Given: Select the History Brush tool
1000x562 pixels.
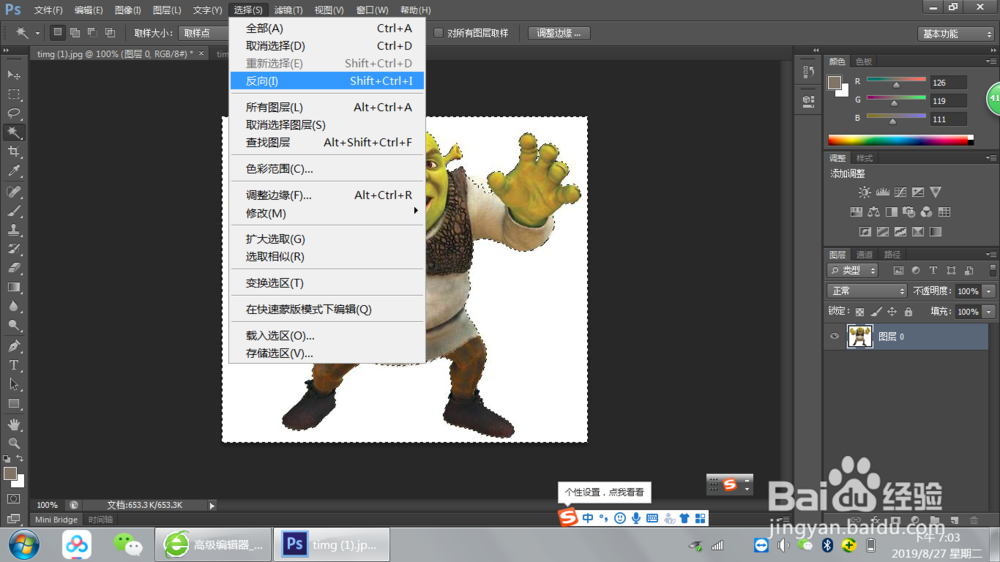Looking at the screenshot, I should (13, 249).
